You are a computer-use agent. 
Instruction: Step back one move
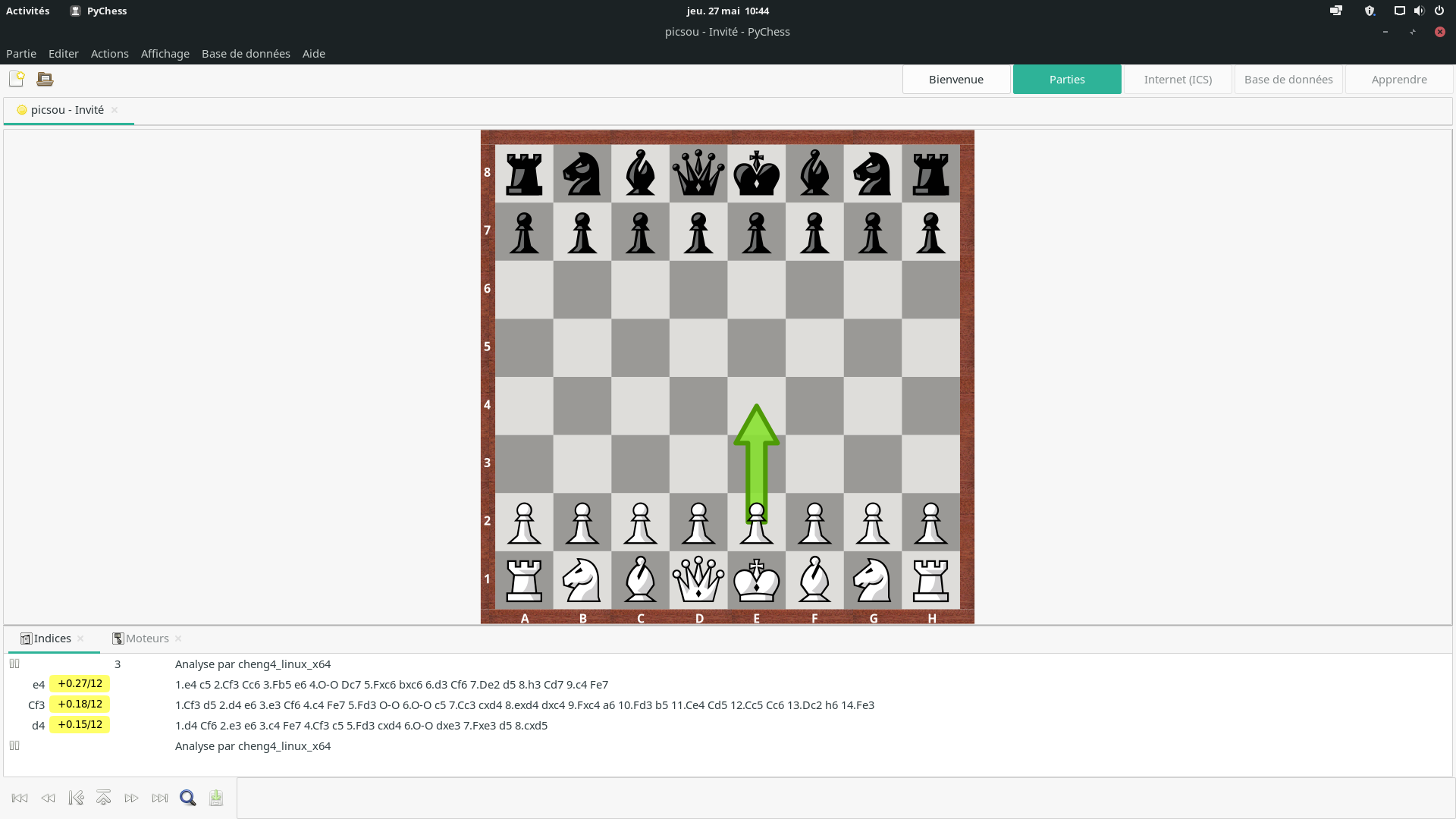click(x=47, y=798)
